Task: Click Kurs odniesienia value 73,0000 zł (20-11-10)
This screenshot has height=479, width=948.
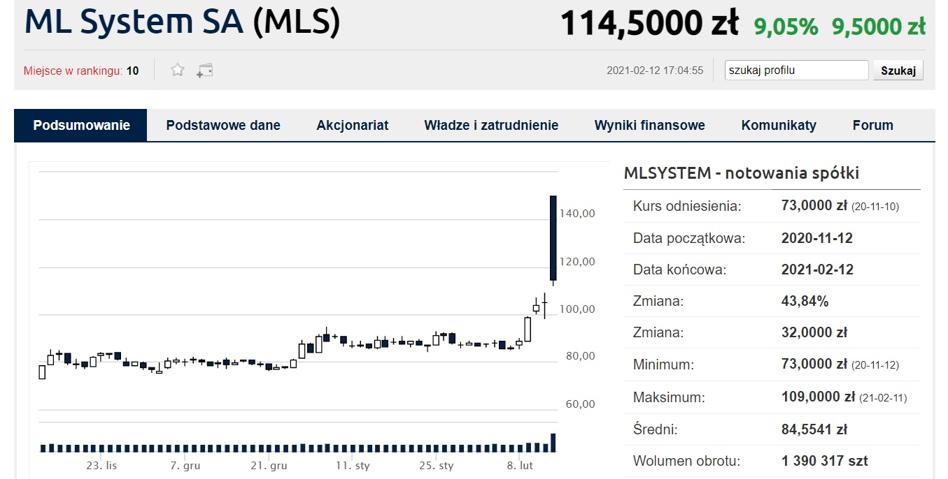Action: coord(840,206)
